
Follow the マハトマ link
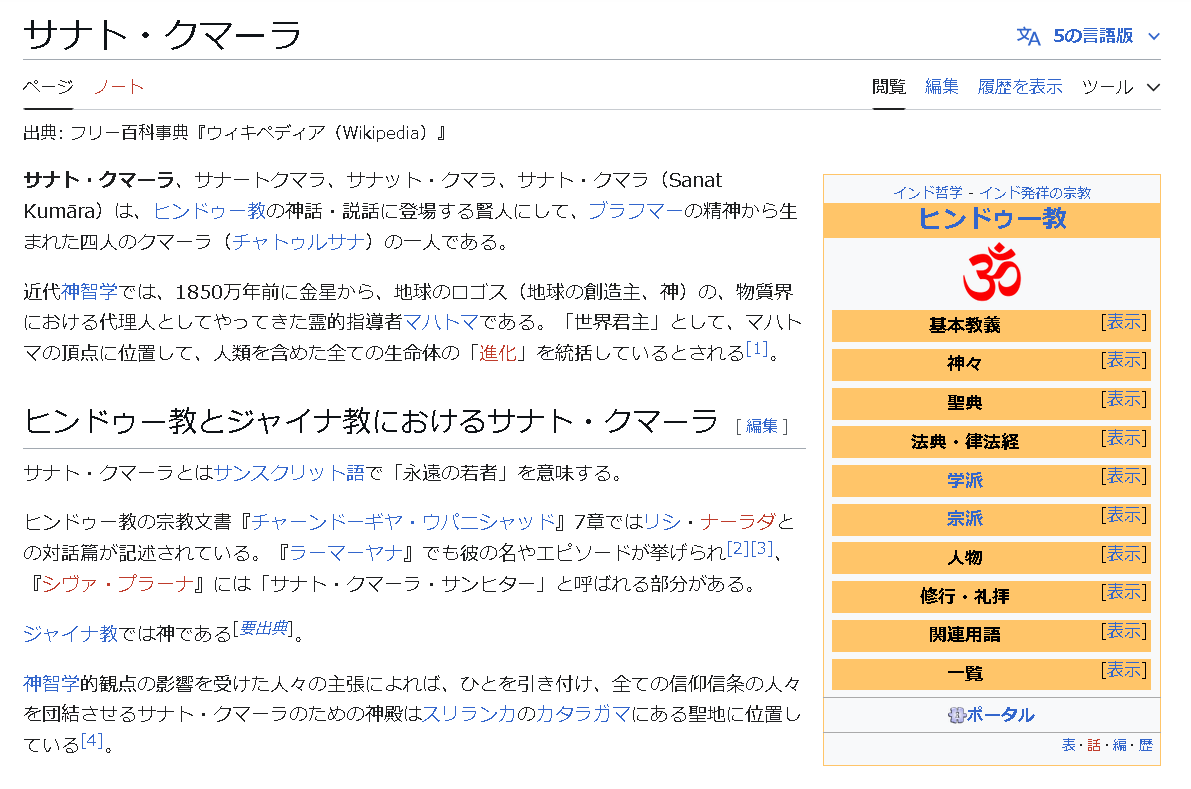(x=441, y=322)
